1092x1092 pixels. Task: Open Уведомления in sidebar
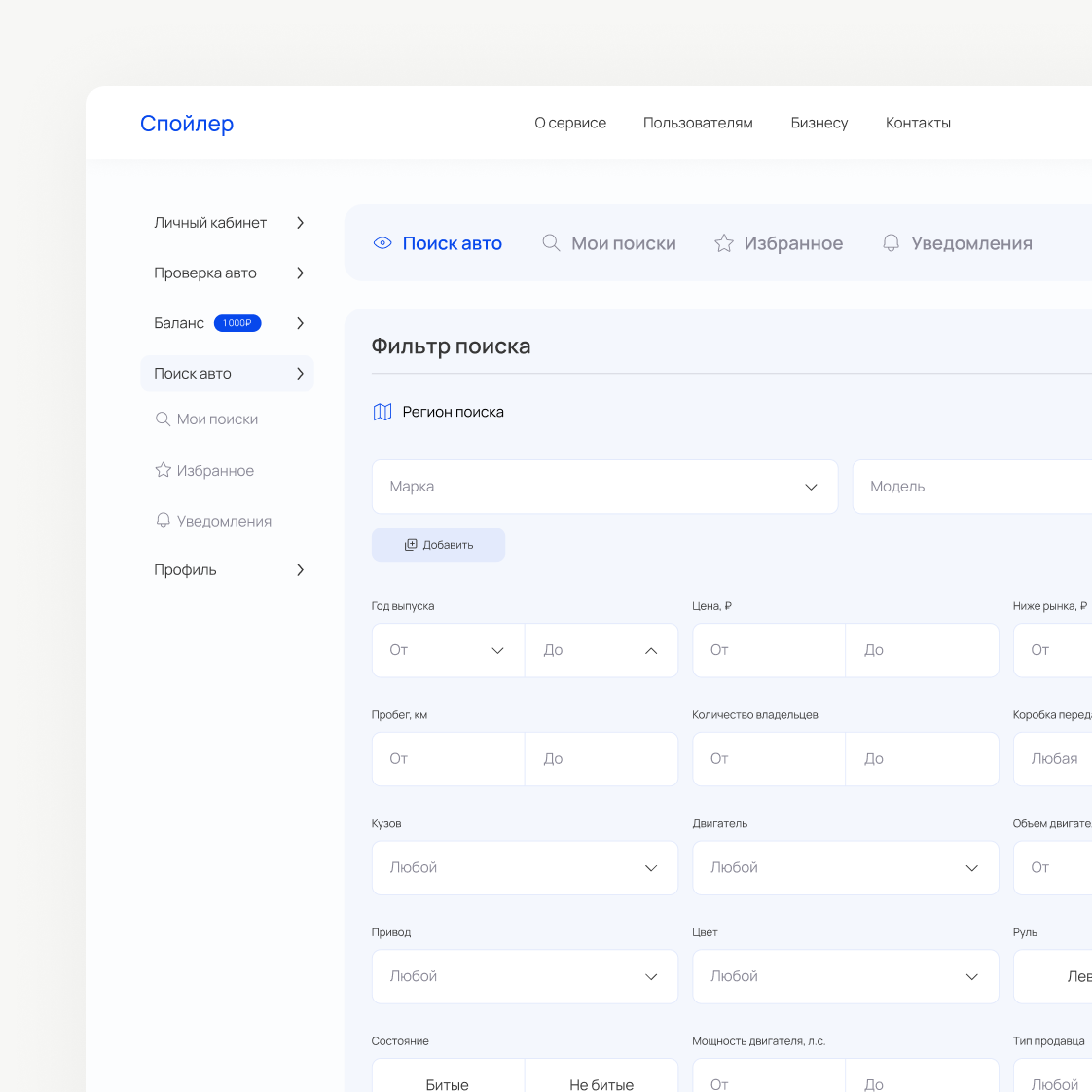pyautogui.click(x=224, y=521)
